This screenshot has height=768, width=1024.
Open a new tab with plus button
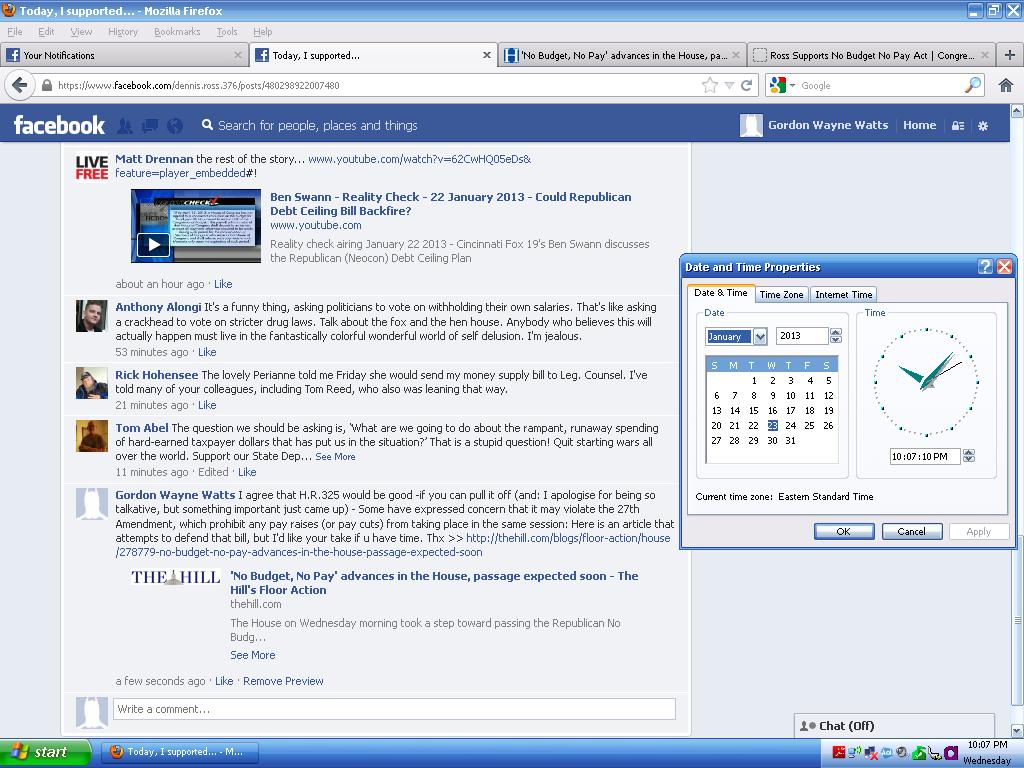coord(1010,55)
